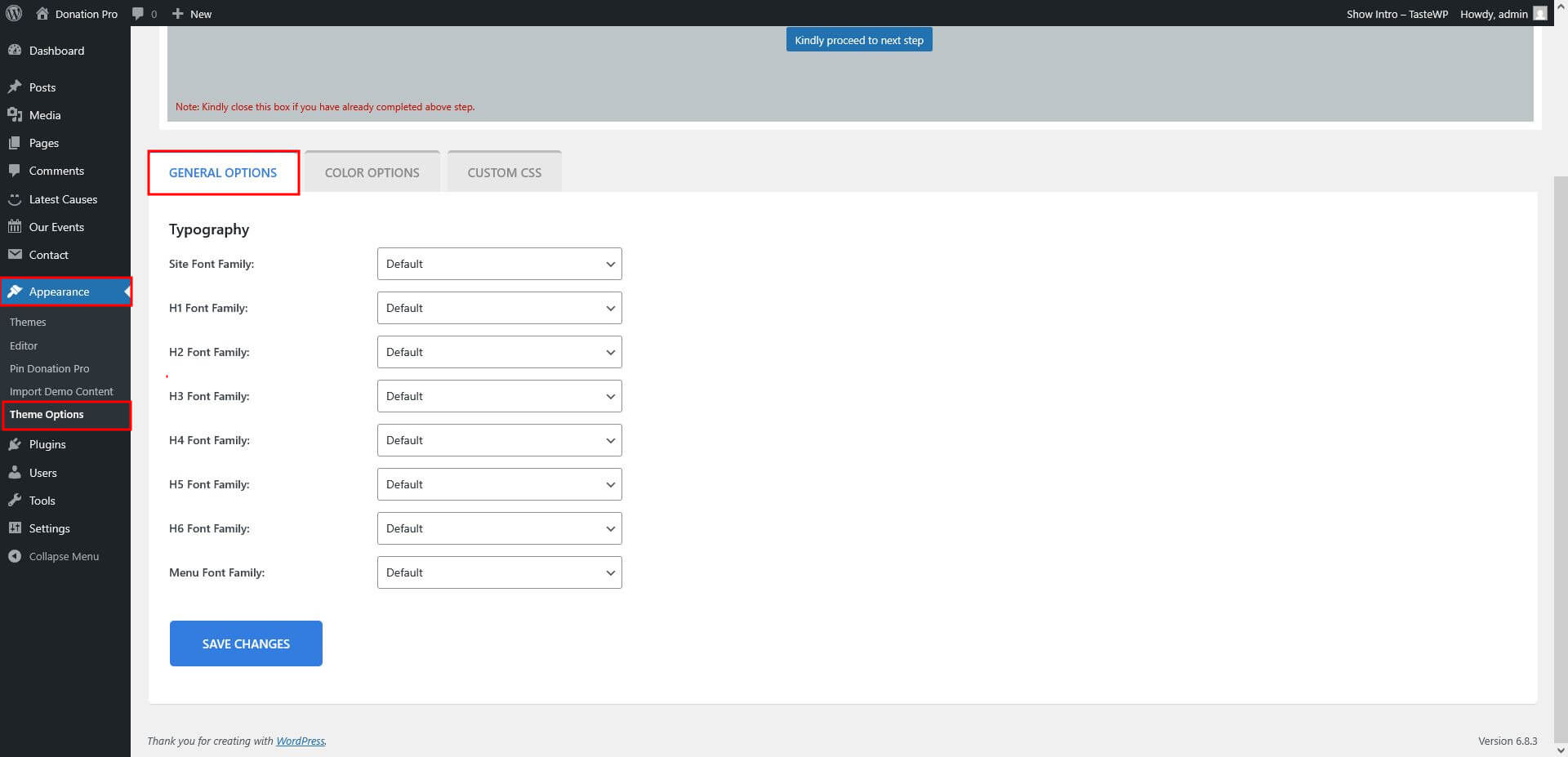This screenshot has width=1568, height=757.
Task: Switch to the Color Options tab
Action: (x=372, y=172)
